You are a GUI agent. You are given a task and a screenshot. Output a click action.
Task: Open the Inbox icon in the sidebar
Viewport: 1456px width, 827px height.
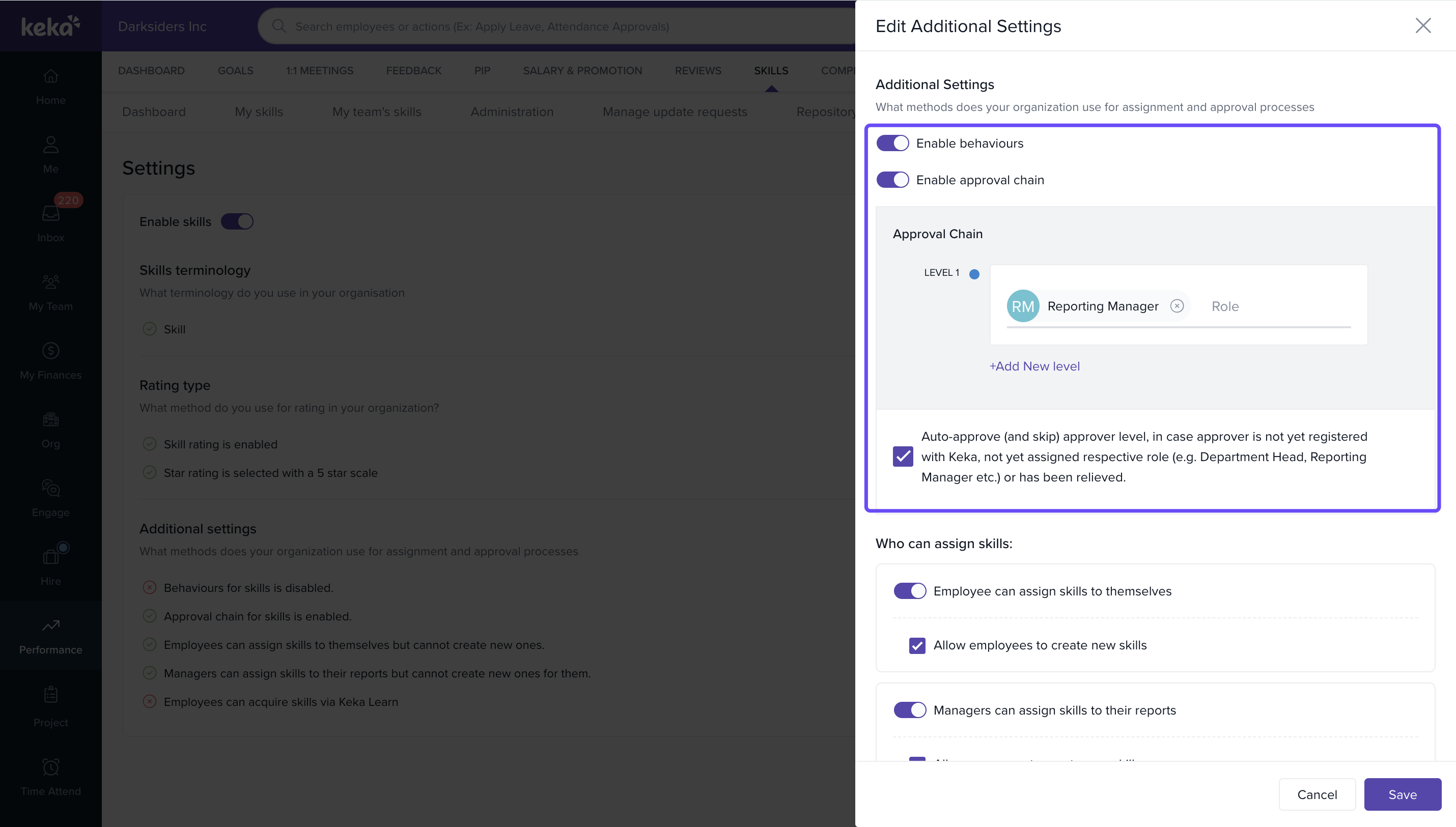point(50,215)
